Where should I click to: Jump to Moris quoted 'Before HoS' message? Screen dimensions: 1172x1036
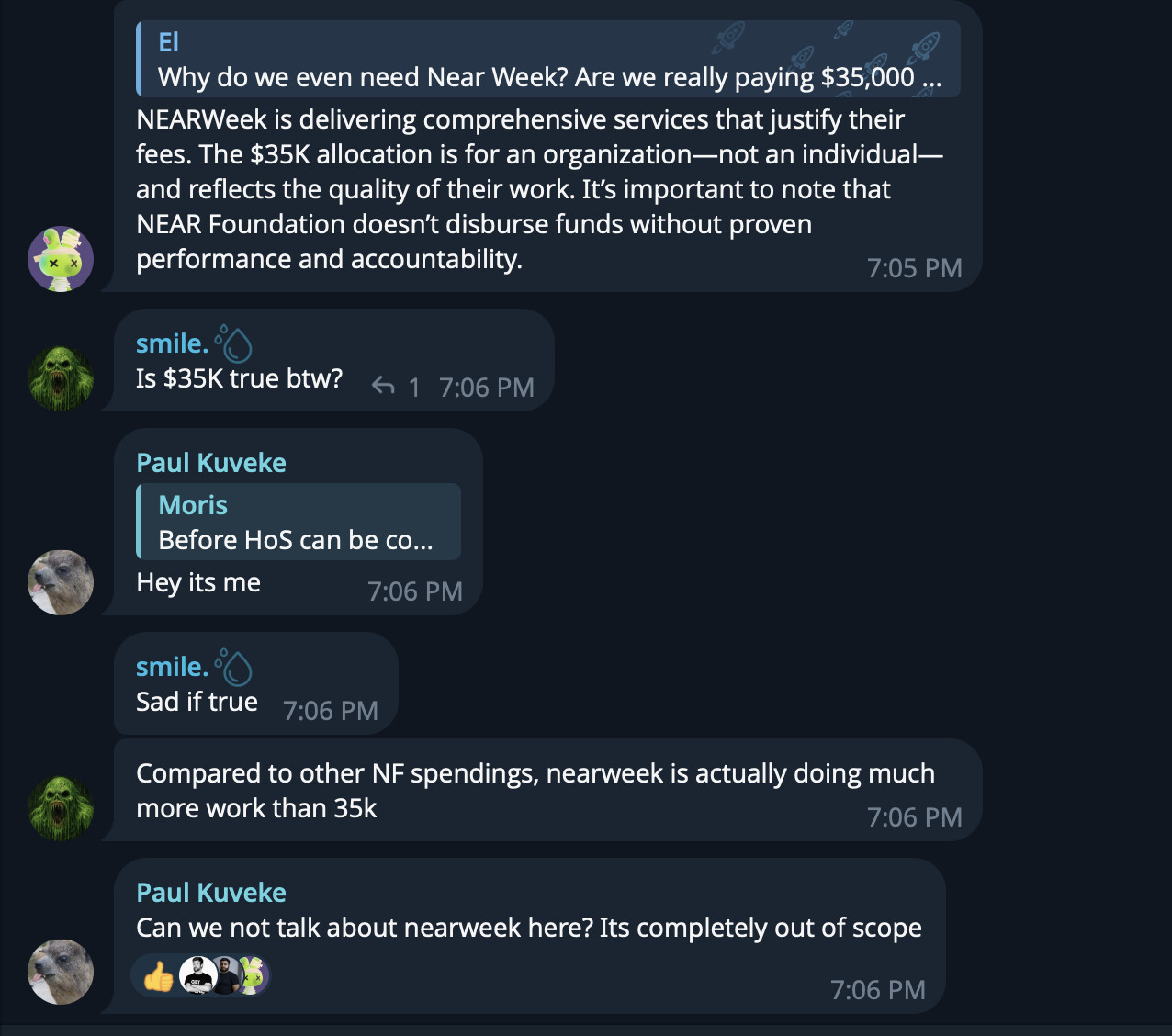[299, 522]
